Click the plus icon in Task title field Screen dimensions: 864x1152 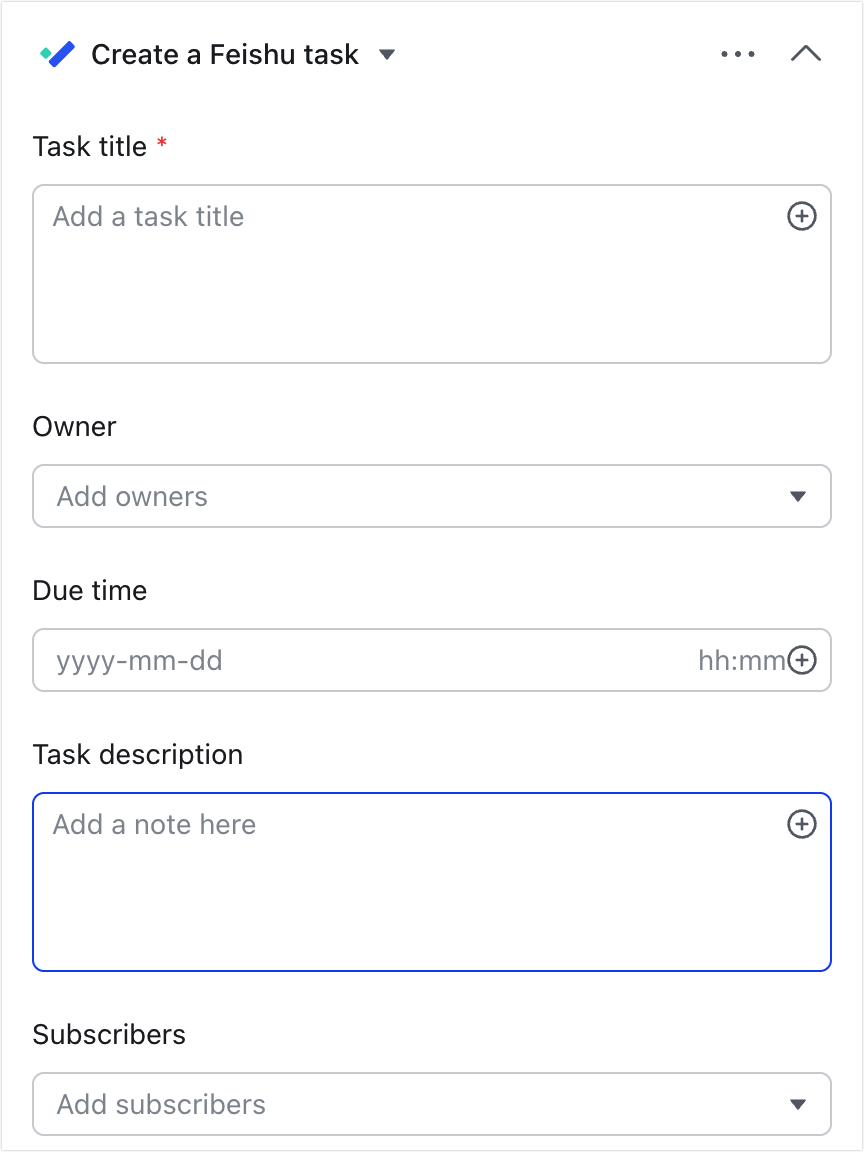(x=802, y=217)
